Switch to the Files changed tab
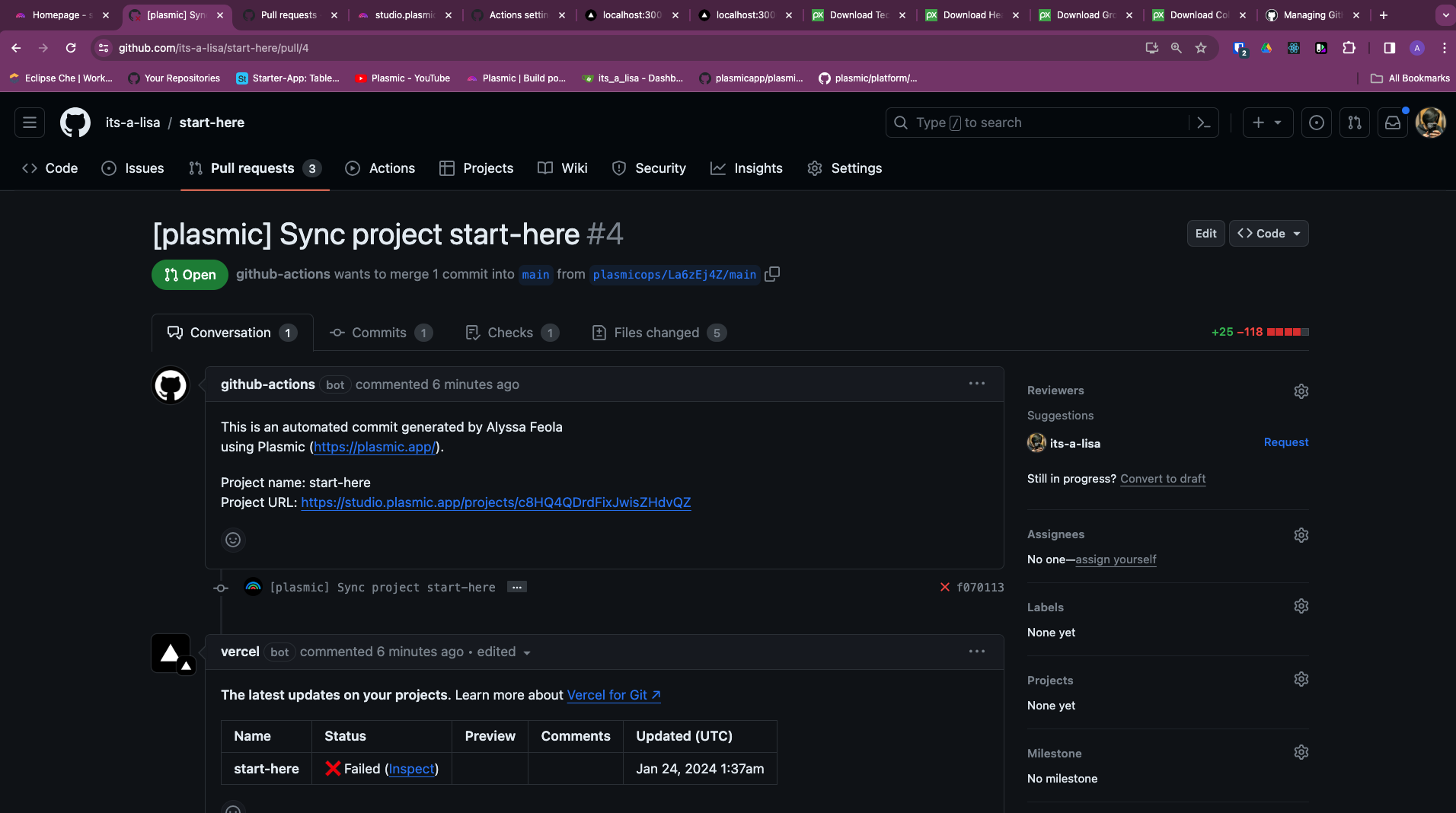The width and height of the screenshot is (1456, 813). [658, 333]
